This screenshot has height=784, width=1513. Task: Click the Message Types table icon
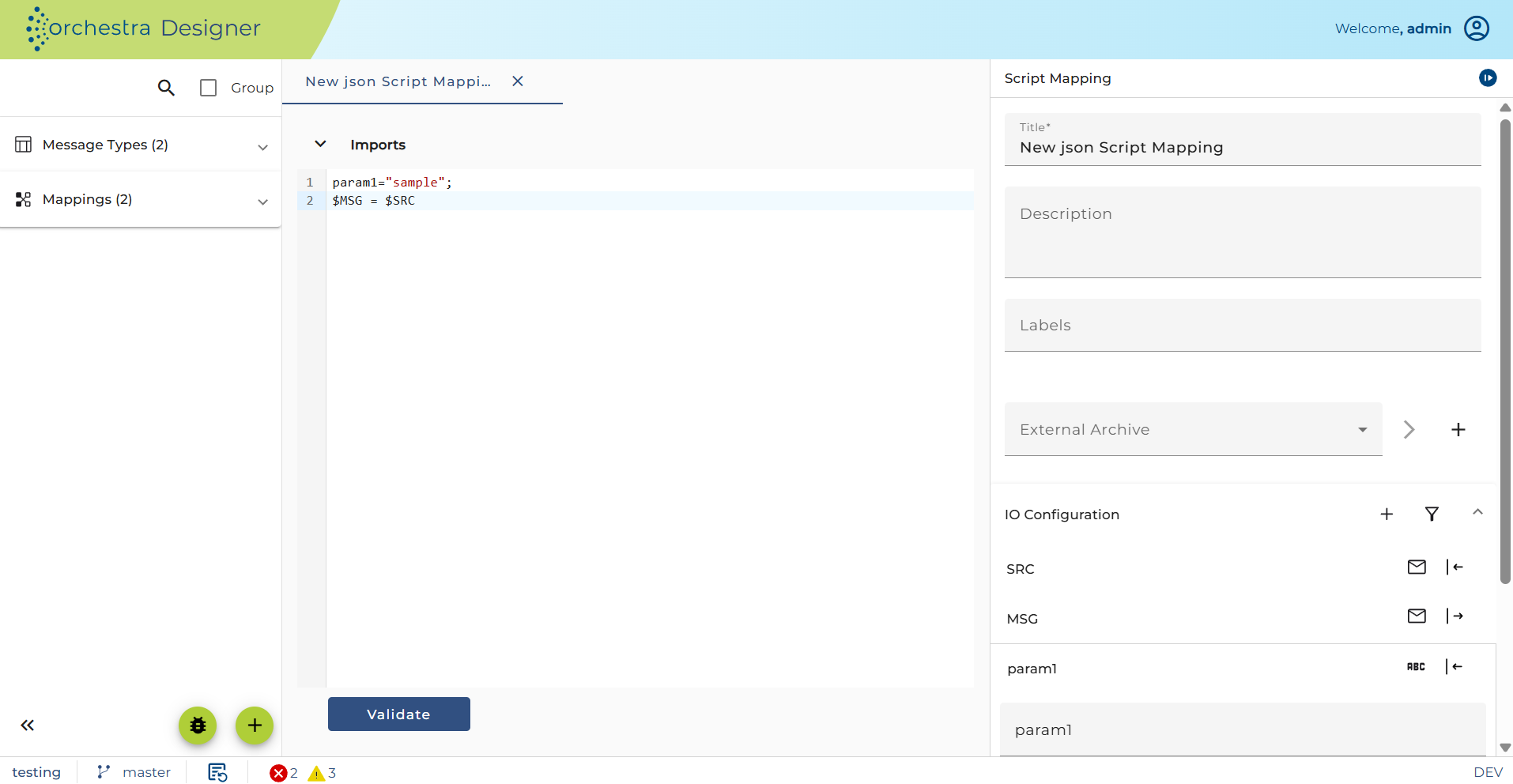[x=24, y=145]
